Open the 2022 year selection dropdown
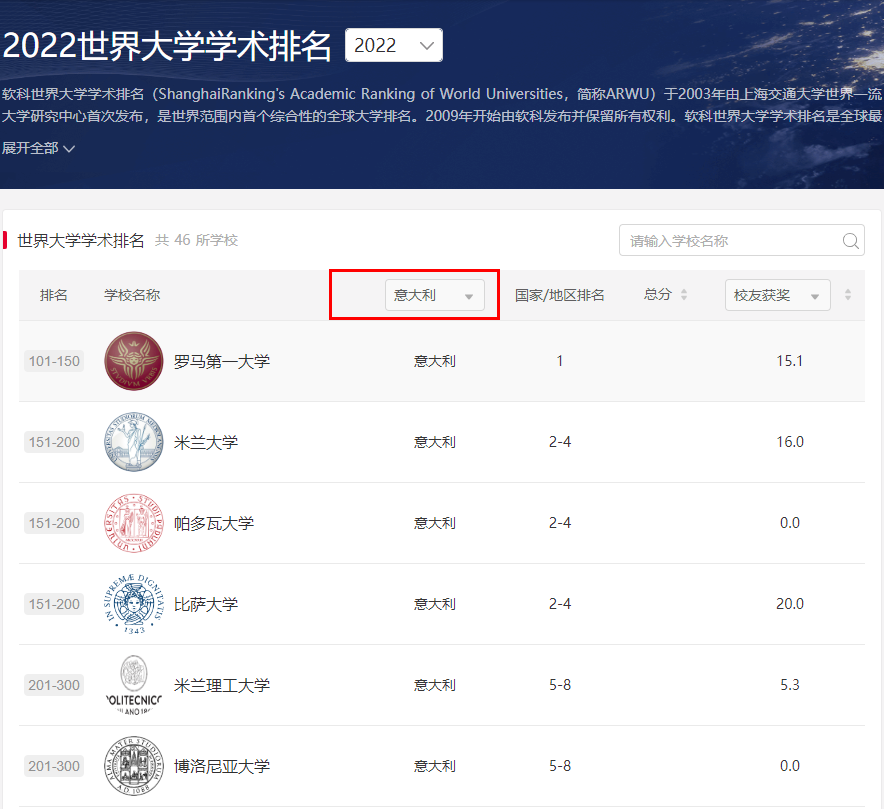The width and height of the screenshot is (884, 809). (x=393, y=45)
